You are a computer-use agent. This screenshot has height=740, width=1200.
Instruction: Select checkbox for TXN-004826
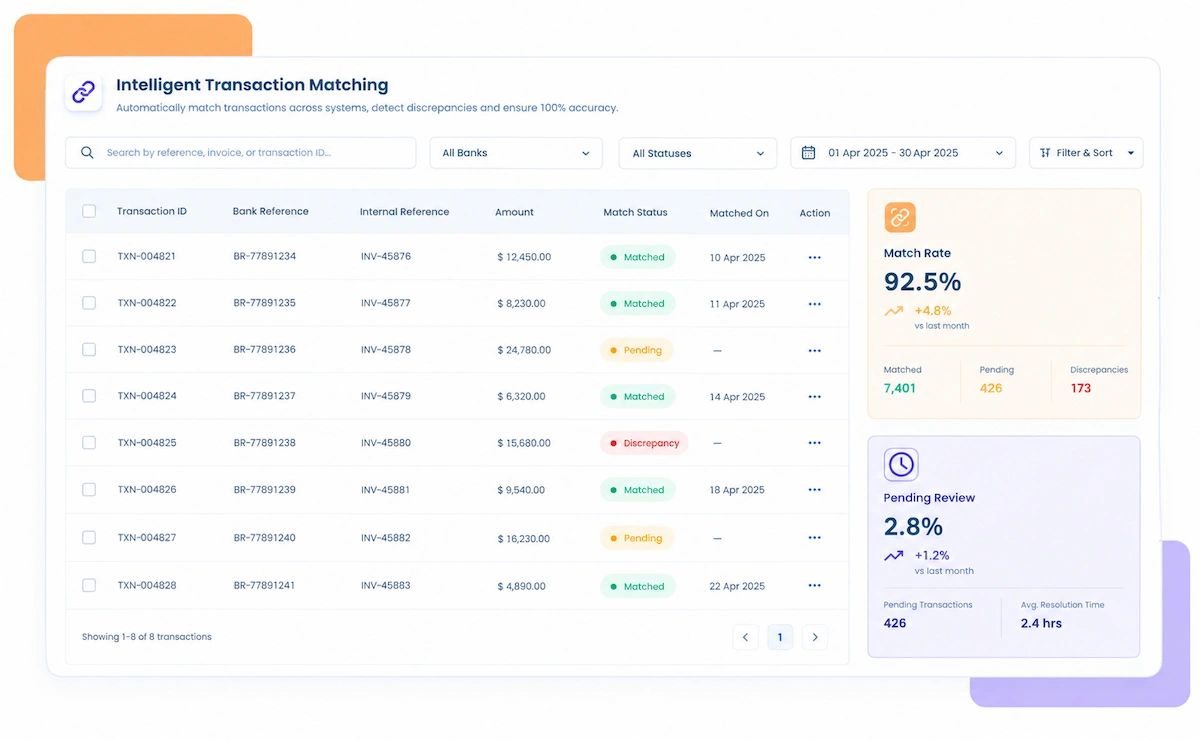89,489
